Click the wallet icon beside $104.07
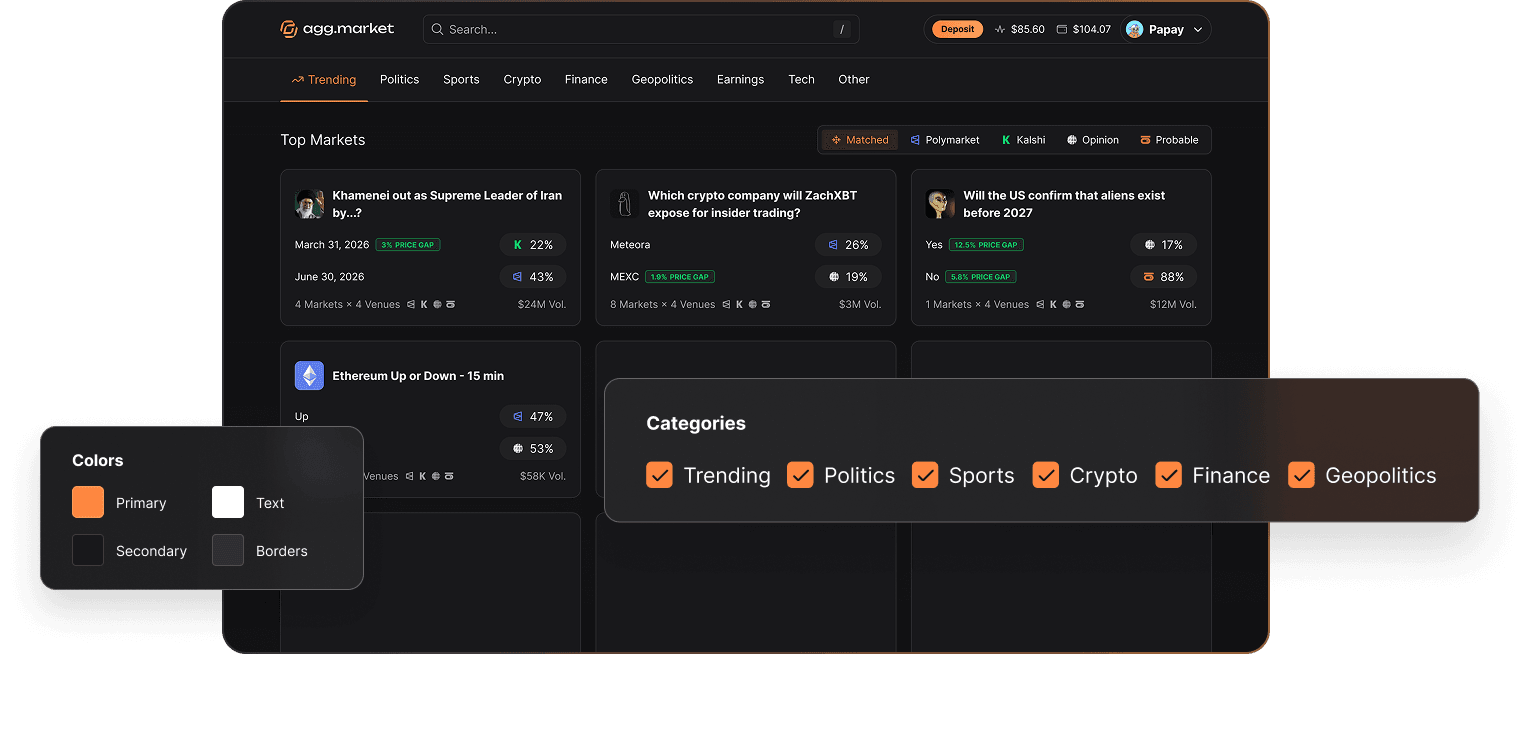The image size is (1533, 740). (x=1062, y=29)
